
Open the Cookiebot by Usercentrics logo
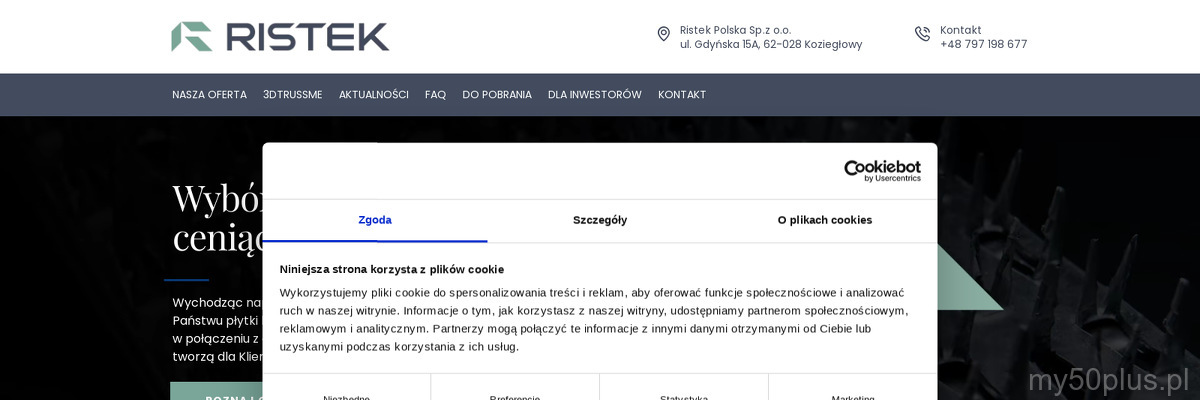pyautogui.click(x=882, y=171)
